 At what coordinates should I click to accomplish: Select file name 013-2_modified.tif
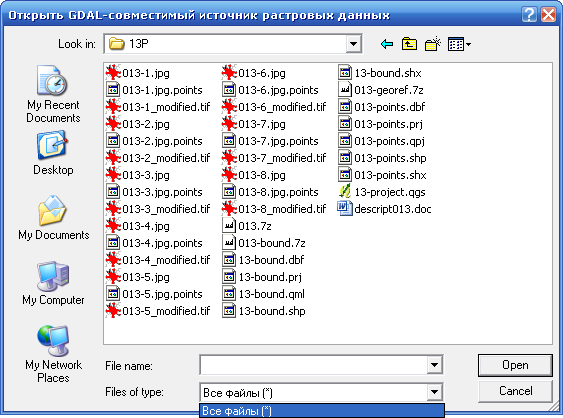coord(166,158)
